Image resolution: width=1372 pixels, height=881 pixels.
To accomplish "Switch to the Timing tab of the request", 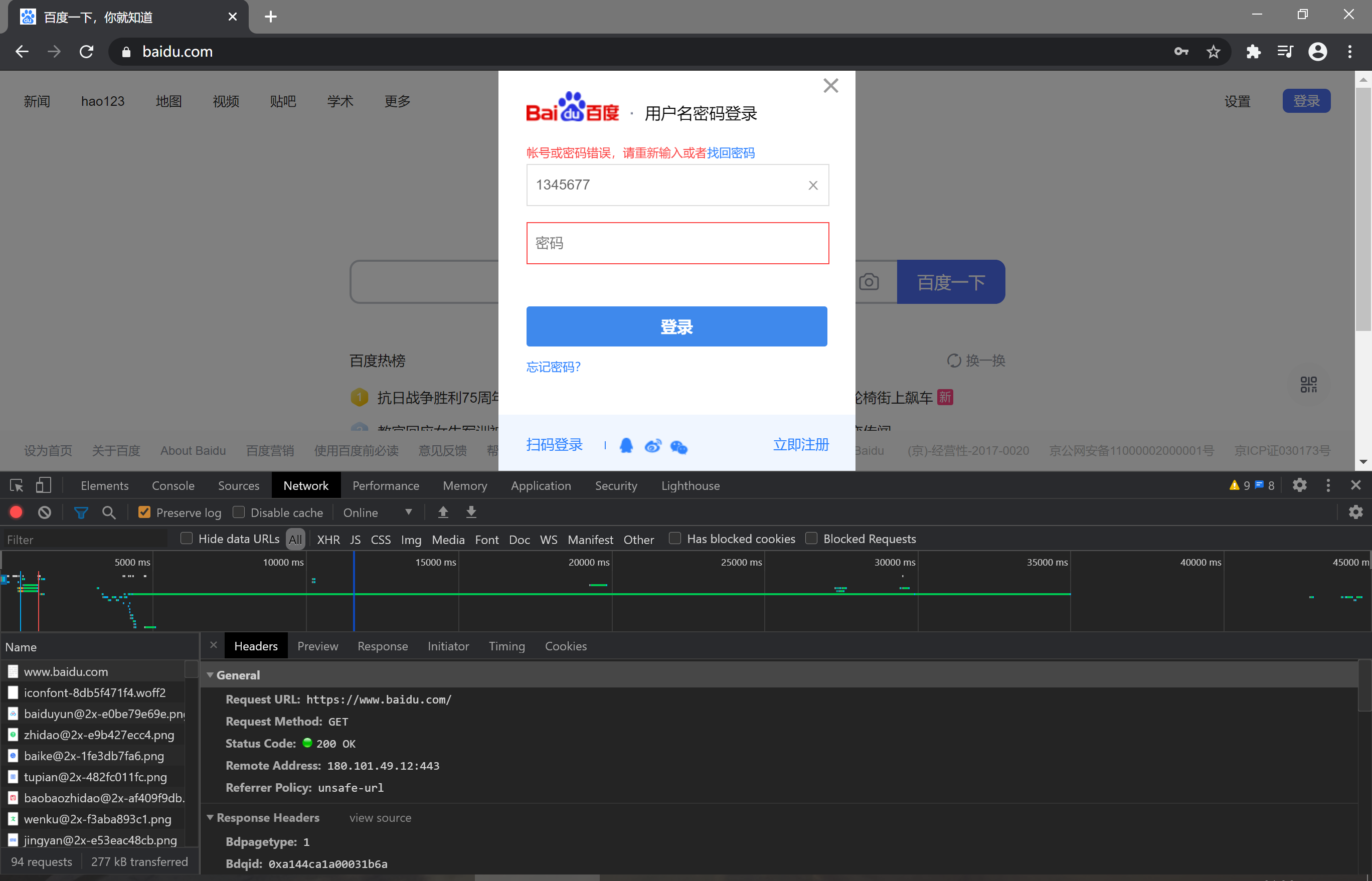I will point(506,646).
